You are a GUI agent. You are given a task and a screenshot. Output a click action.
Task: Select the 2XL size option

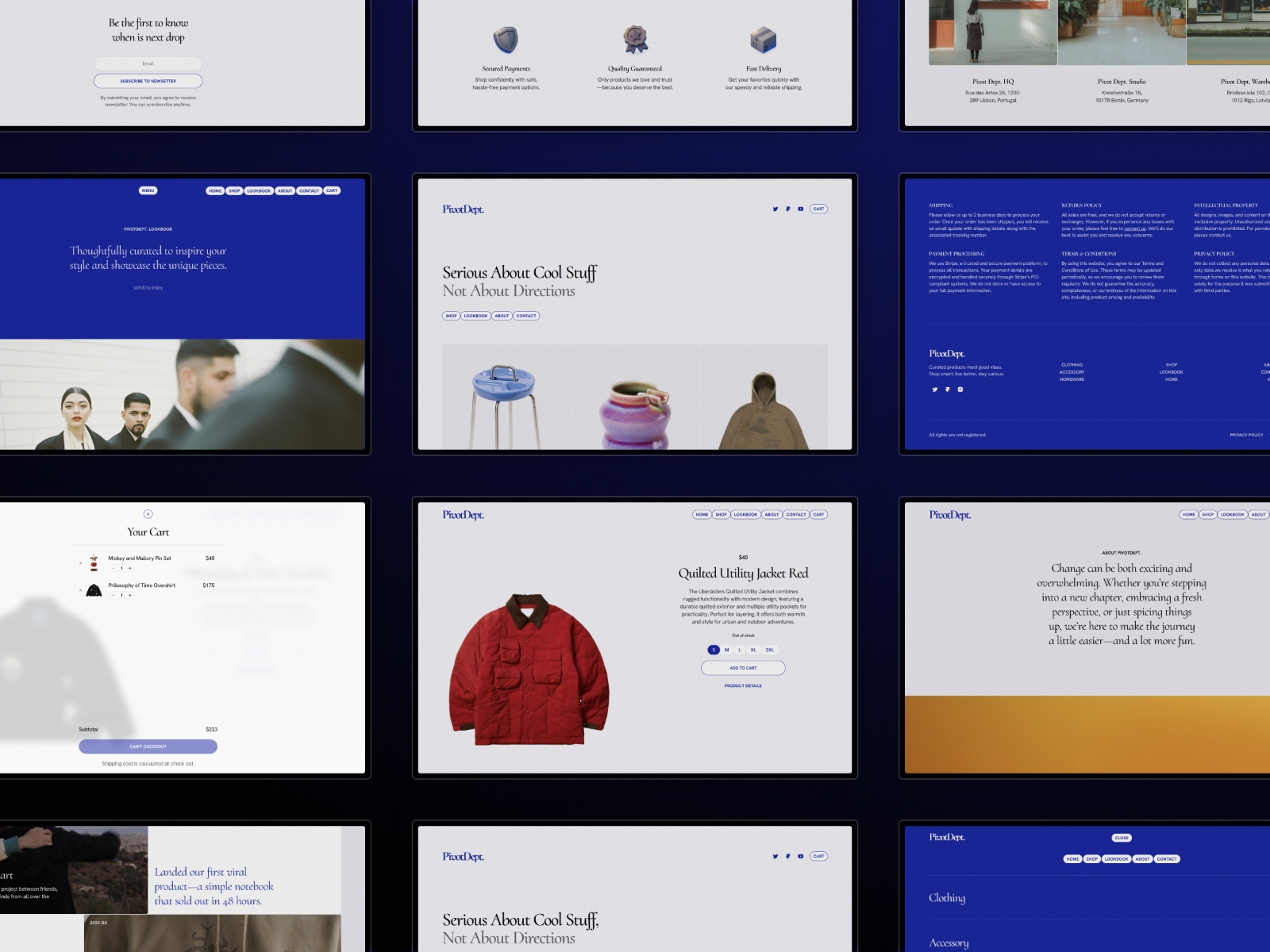[770, 650]
